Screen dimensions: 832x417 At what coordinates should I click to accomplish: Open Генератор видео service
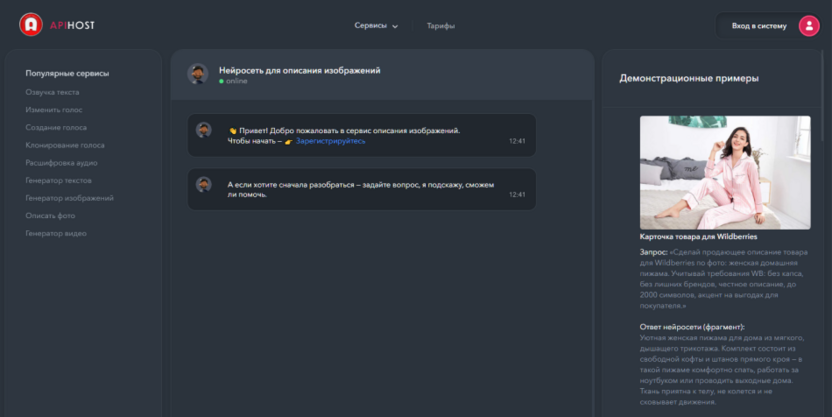(56, 233)
